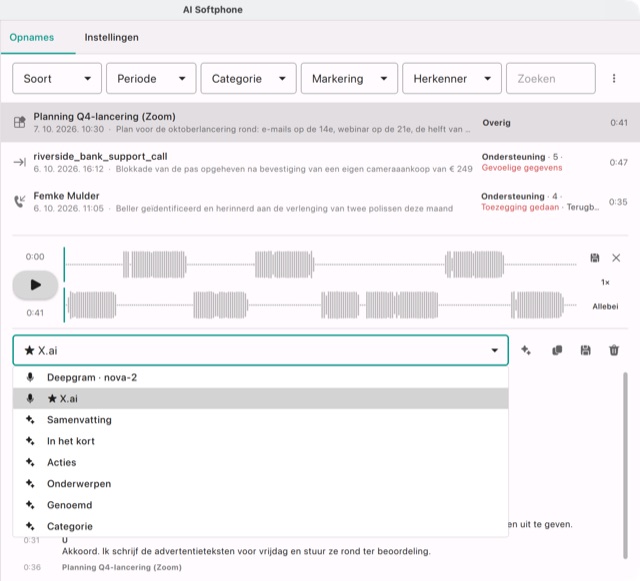Viewport: 640px width, 581px height.
Task: Collapse the X.ai transcript selector
Action: pyautogui.click(x=260, y=350)
